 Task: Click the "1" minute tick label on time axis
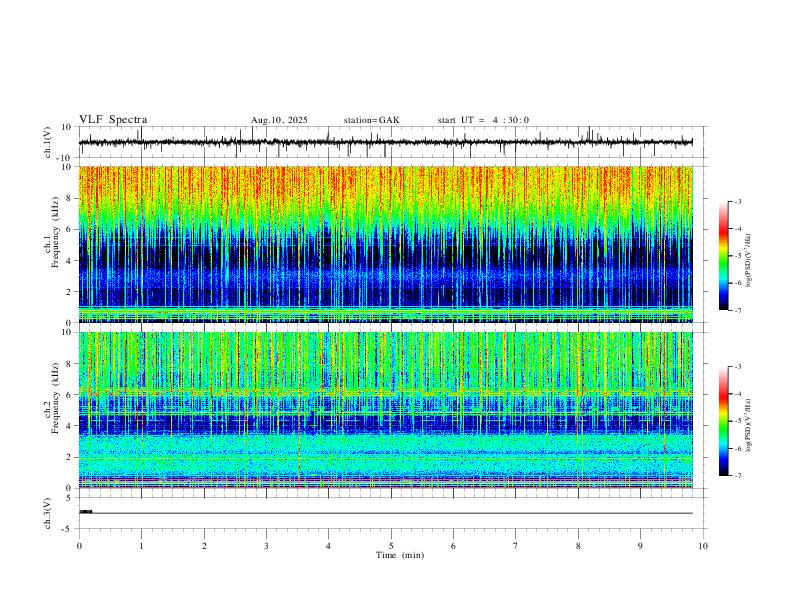tap(141, 546)
